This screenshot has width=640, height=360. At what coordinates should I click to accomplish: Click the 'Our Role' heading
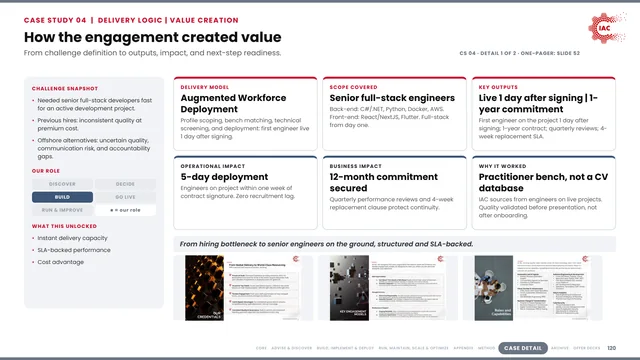coord(46,171)
